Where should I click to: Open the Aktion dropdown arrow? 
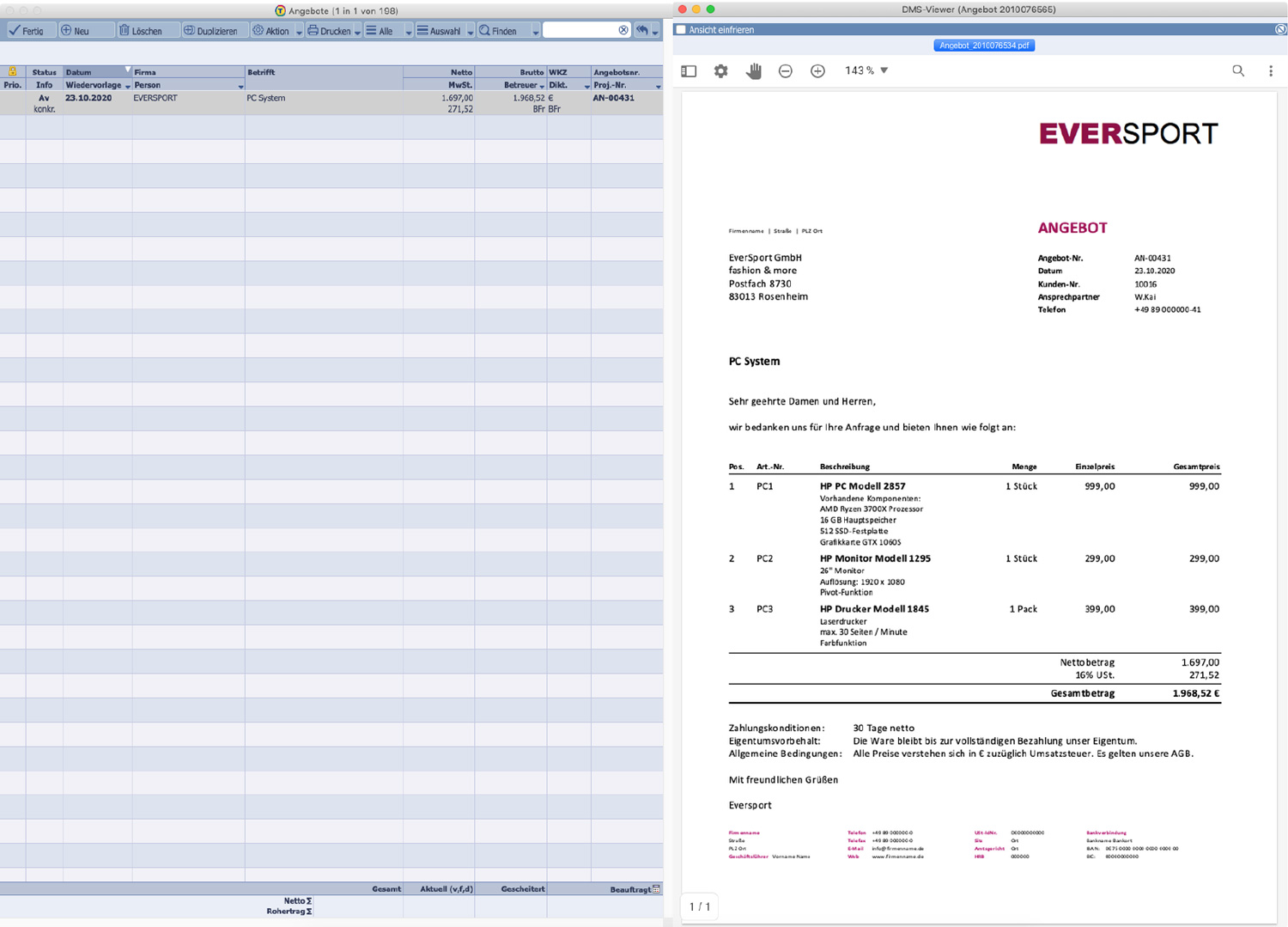point(299,32)
